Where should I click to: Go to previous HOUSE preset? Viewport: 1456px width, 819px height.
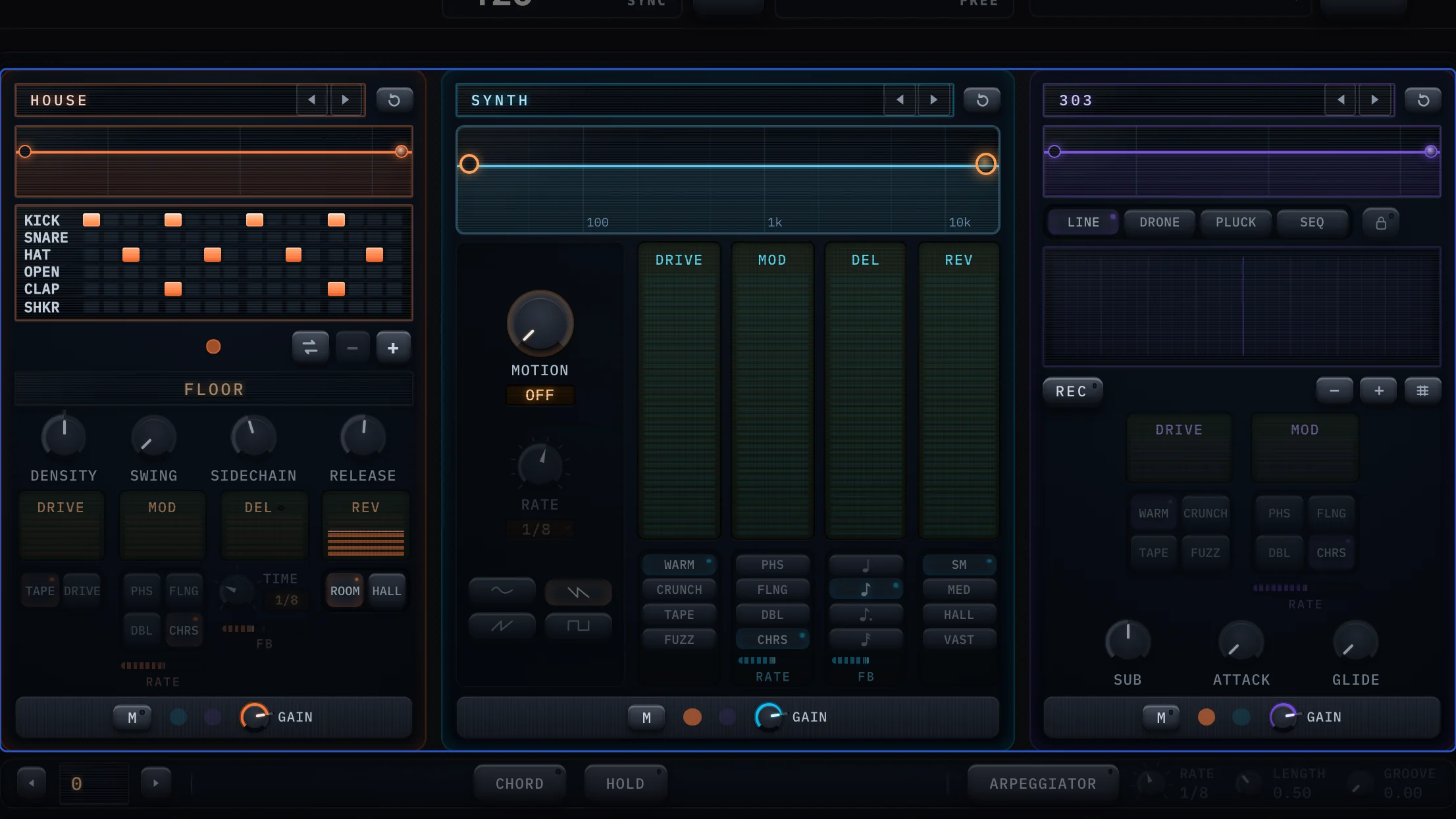[x=312, y=100]
